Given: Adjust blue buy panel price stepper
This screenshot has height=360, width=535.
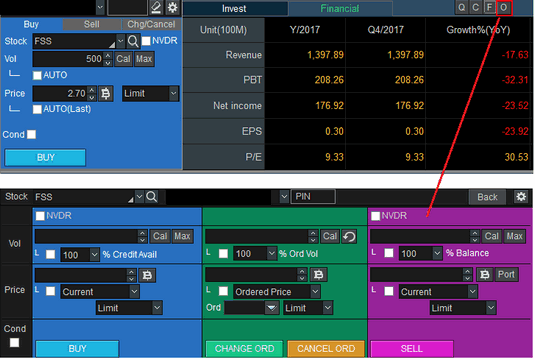Looking at the screenshot, I should pos(131,275).
